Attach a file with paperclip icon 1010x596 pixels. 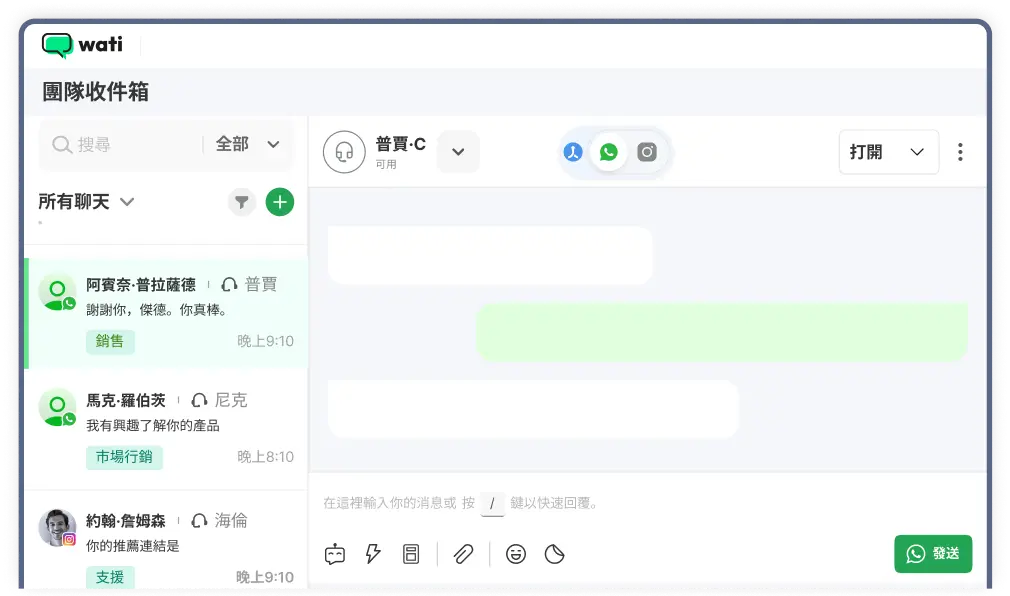[463, 554]
